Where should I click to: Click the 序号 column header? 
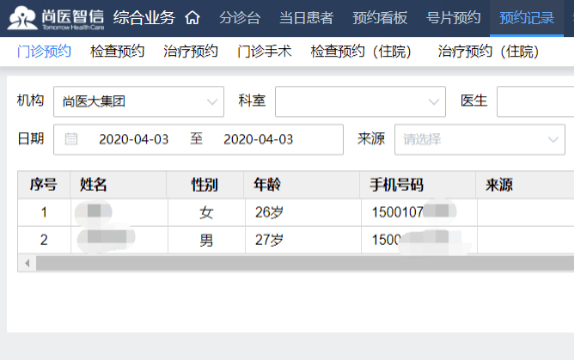pos(44,185)
